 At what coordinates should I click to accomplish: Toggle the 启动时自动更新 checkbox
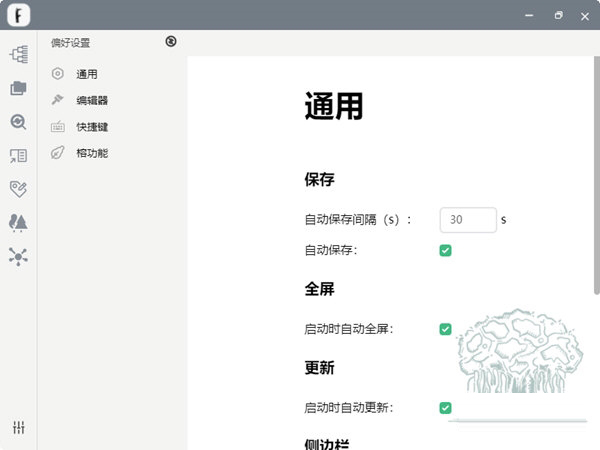point(445,407)
